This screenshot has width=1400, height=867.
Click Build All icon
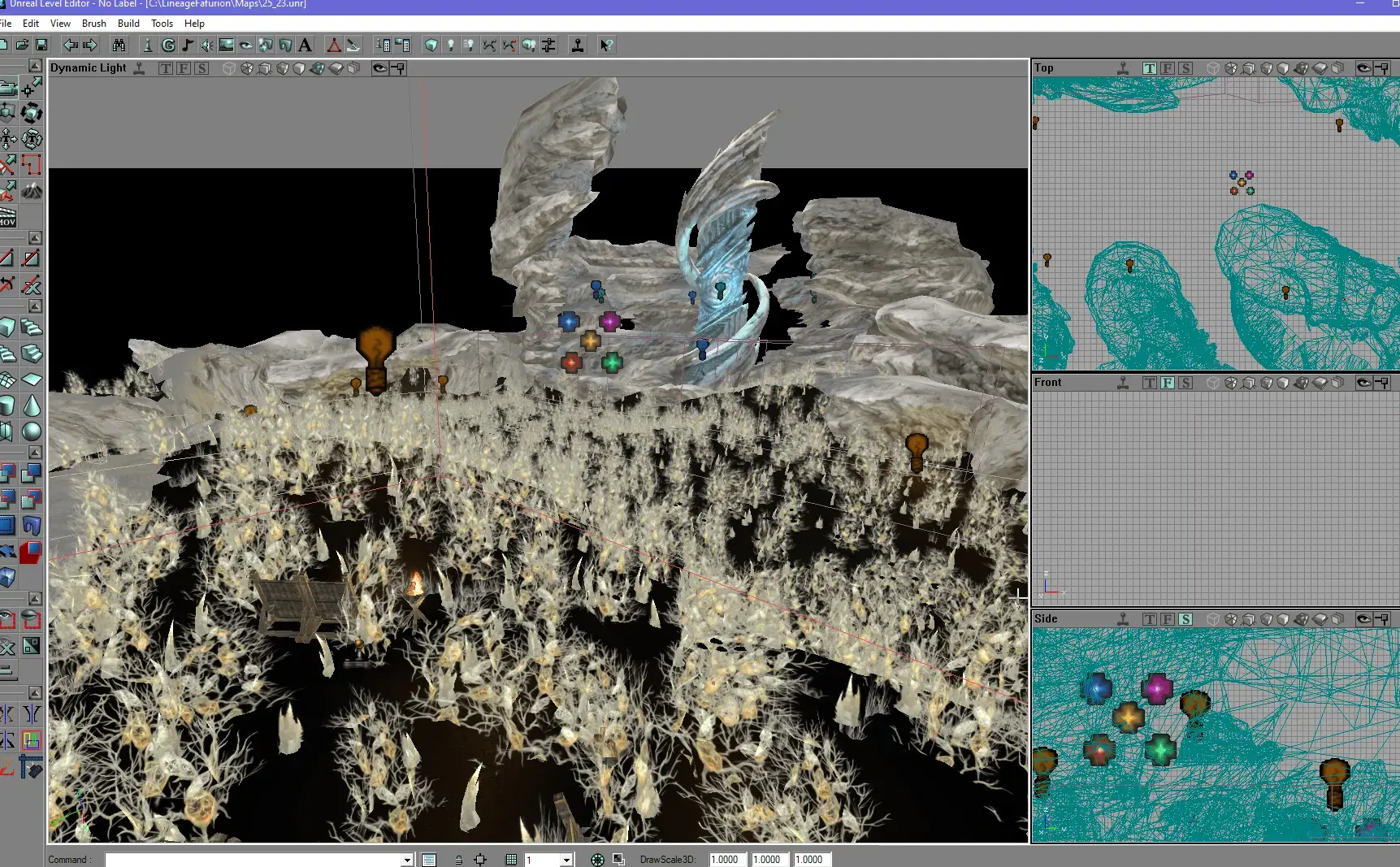[529, 45]
